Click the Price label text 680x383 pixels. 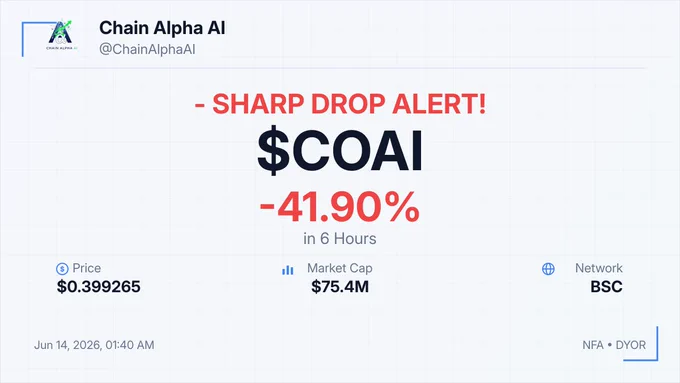[x=87, y=268]
